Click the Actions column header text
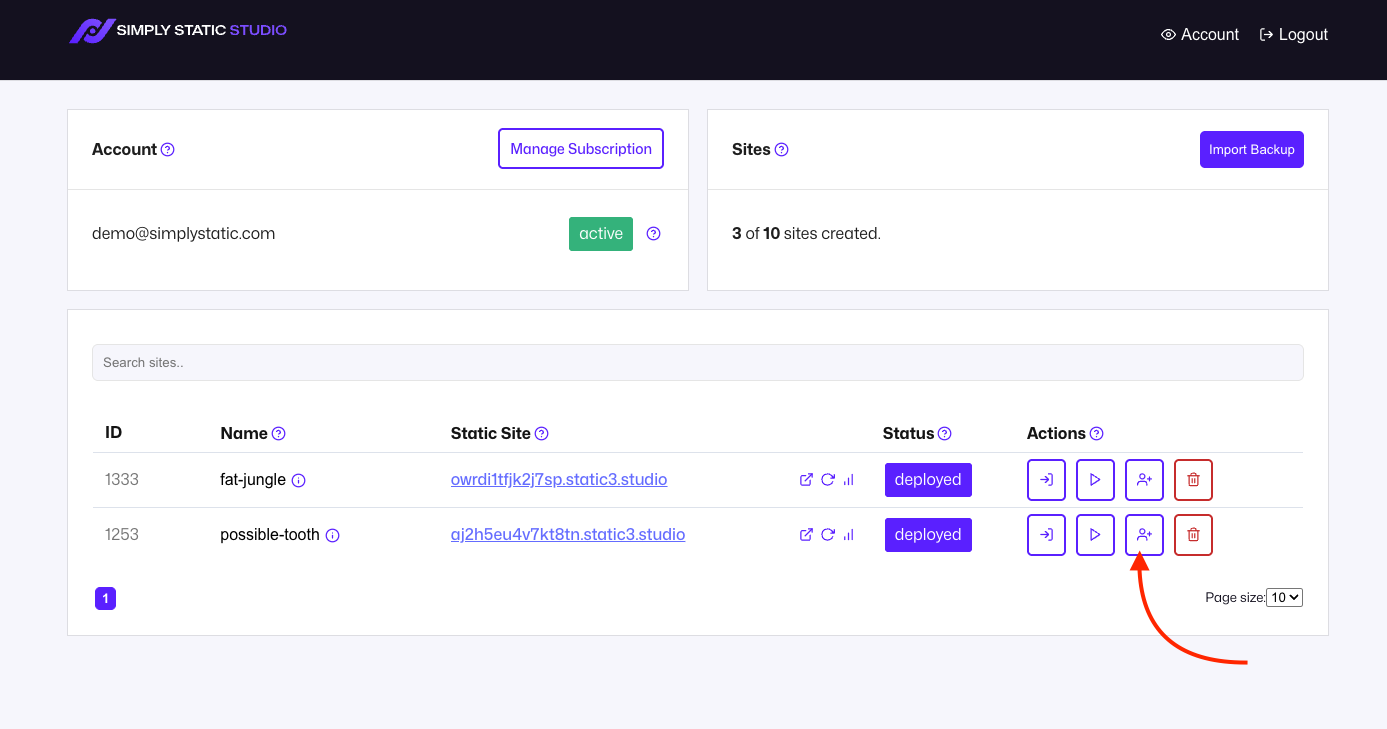The image size is (1387, 729). [x=1056, y=433]
